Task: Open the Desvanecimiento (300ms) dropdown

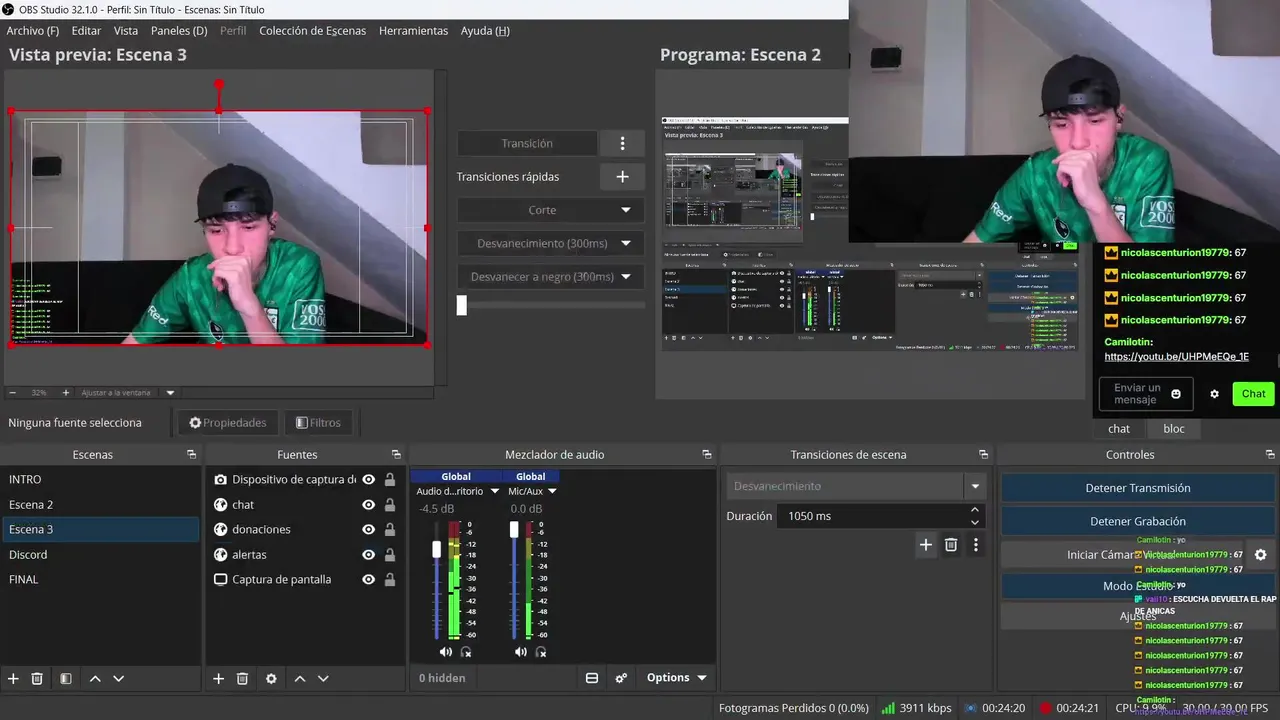Action: [551, 243]
